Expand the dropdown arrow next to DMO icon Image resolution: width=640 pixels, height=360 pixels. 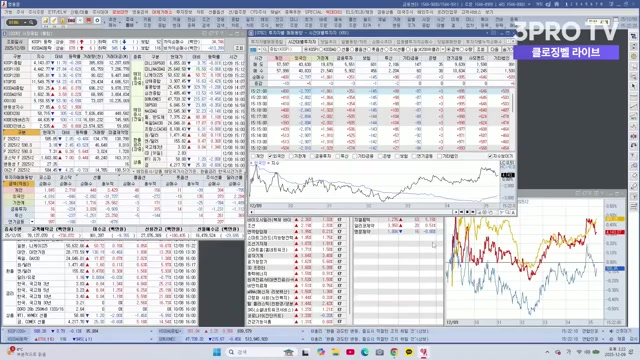click(x=80, y=21)
